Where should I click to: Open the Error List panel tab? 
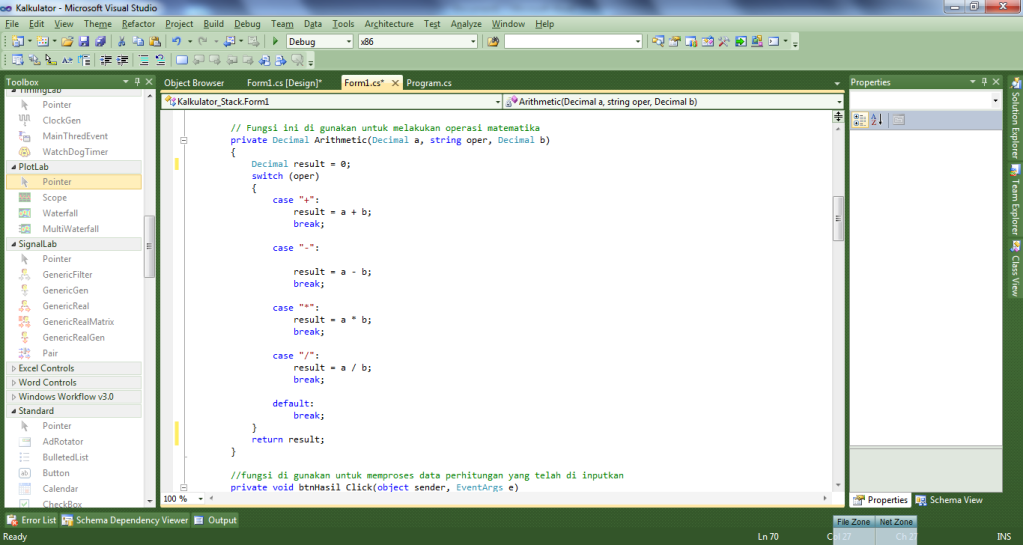tap(32, 520)
